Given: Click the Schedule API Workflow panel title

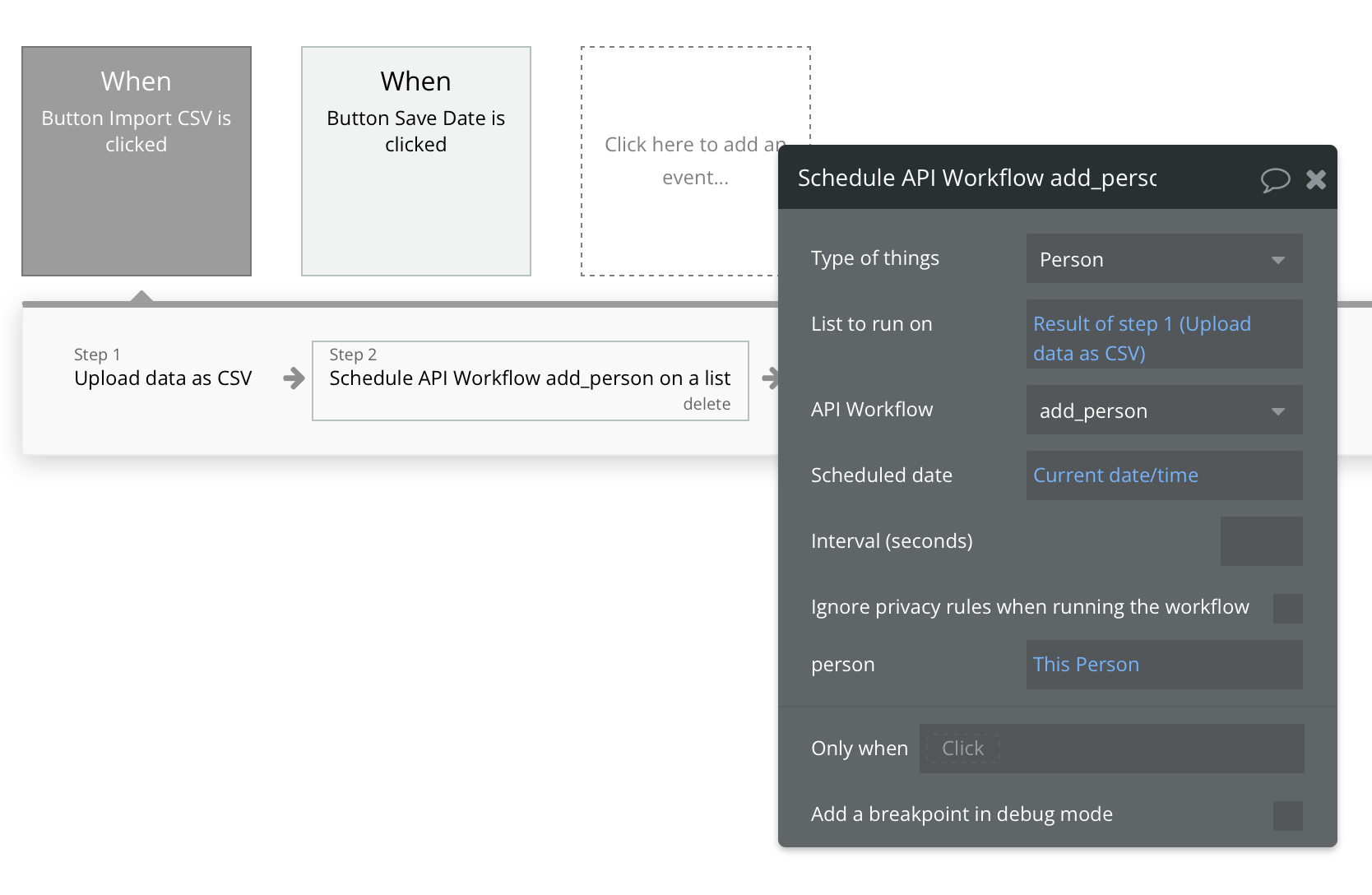Looking at the screenshot, I should click(977, 179).
